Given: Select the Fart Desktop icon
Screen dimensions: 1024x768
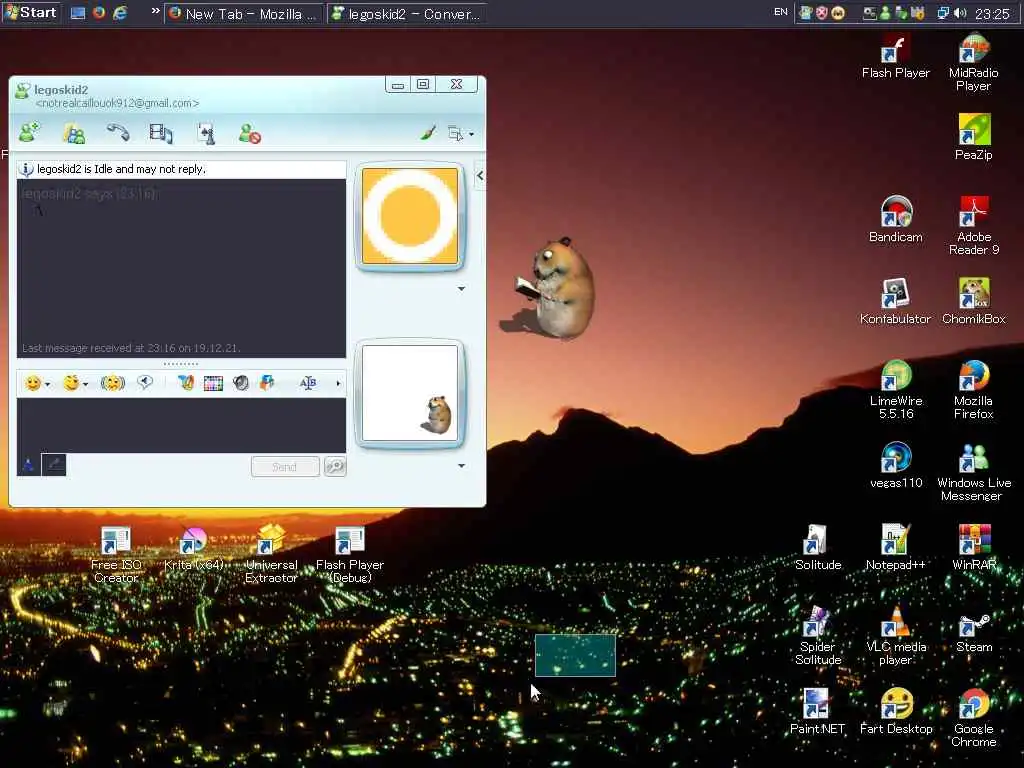Looking at the screenshot, I should pyautogui.click(x=895, y=711).
